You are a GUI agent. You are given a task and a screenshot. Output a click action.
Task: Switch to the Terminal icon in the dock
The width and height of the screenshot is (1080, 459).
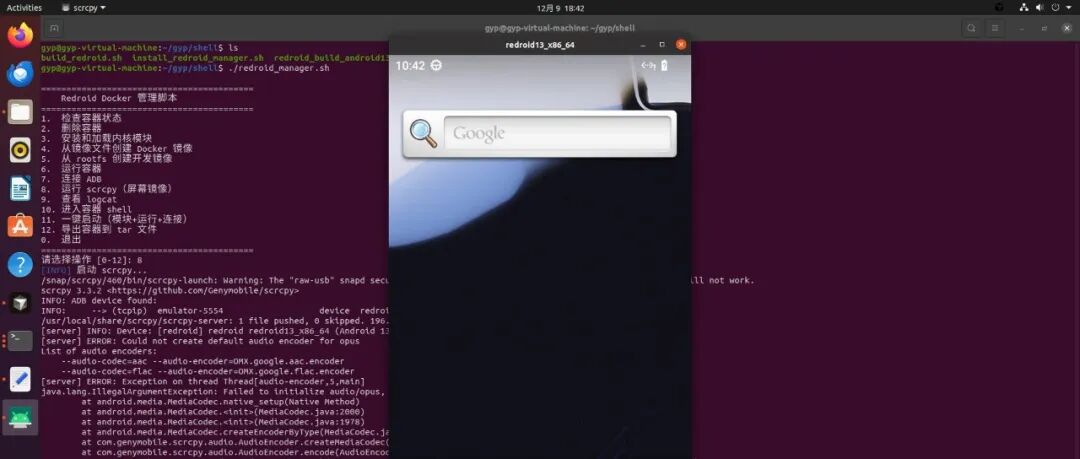[20, 340]
